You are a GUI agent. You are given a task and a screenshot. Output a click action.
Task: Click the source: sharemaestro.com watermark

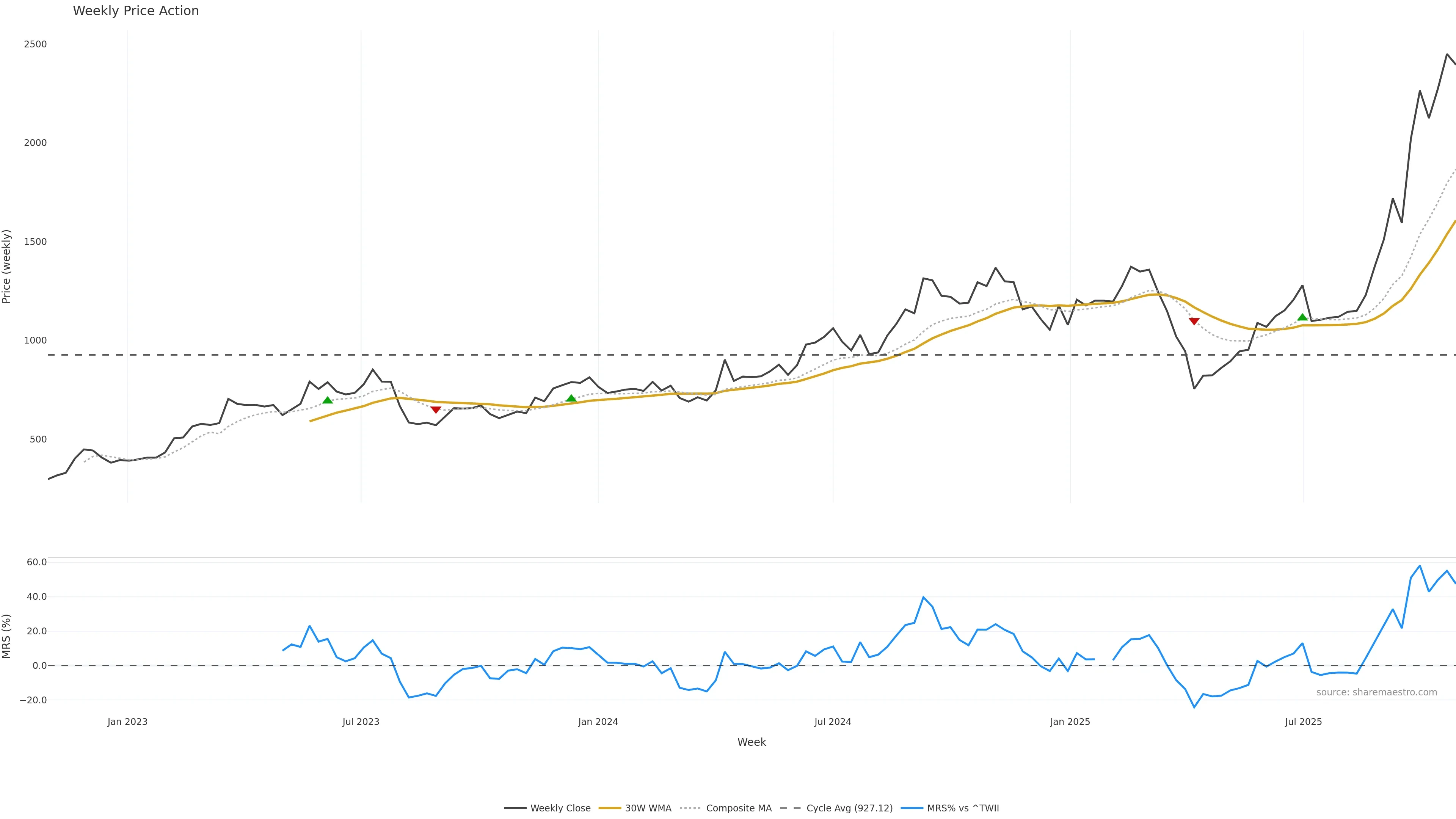[1376, 692]
